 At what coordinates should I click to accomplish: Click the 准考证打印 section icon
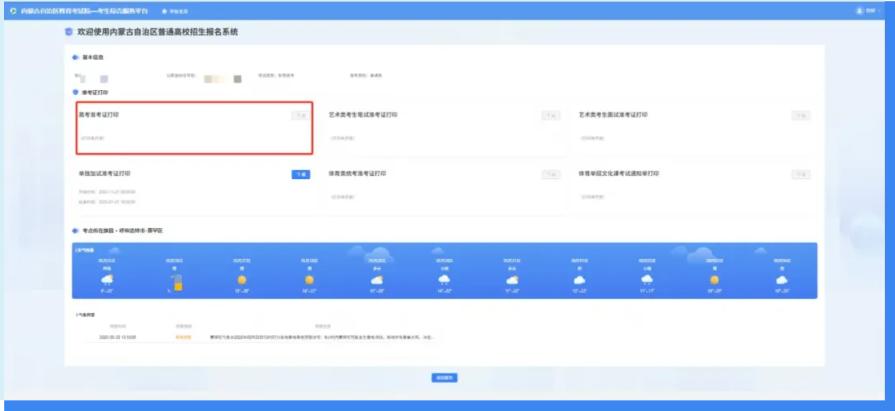coord(75,92)
